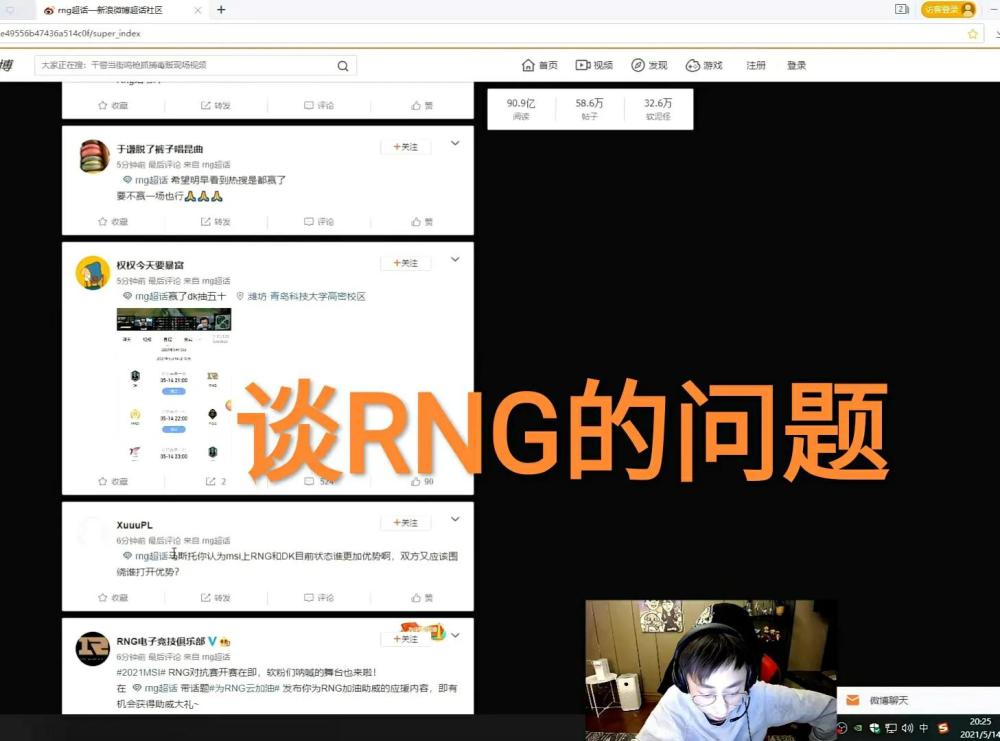The width and height of the screenshot is (1000, 741).
Task: Like the 于谦脱了裤子唱昆曲 post
Action: click(x=422, y=221)
